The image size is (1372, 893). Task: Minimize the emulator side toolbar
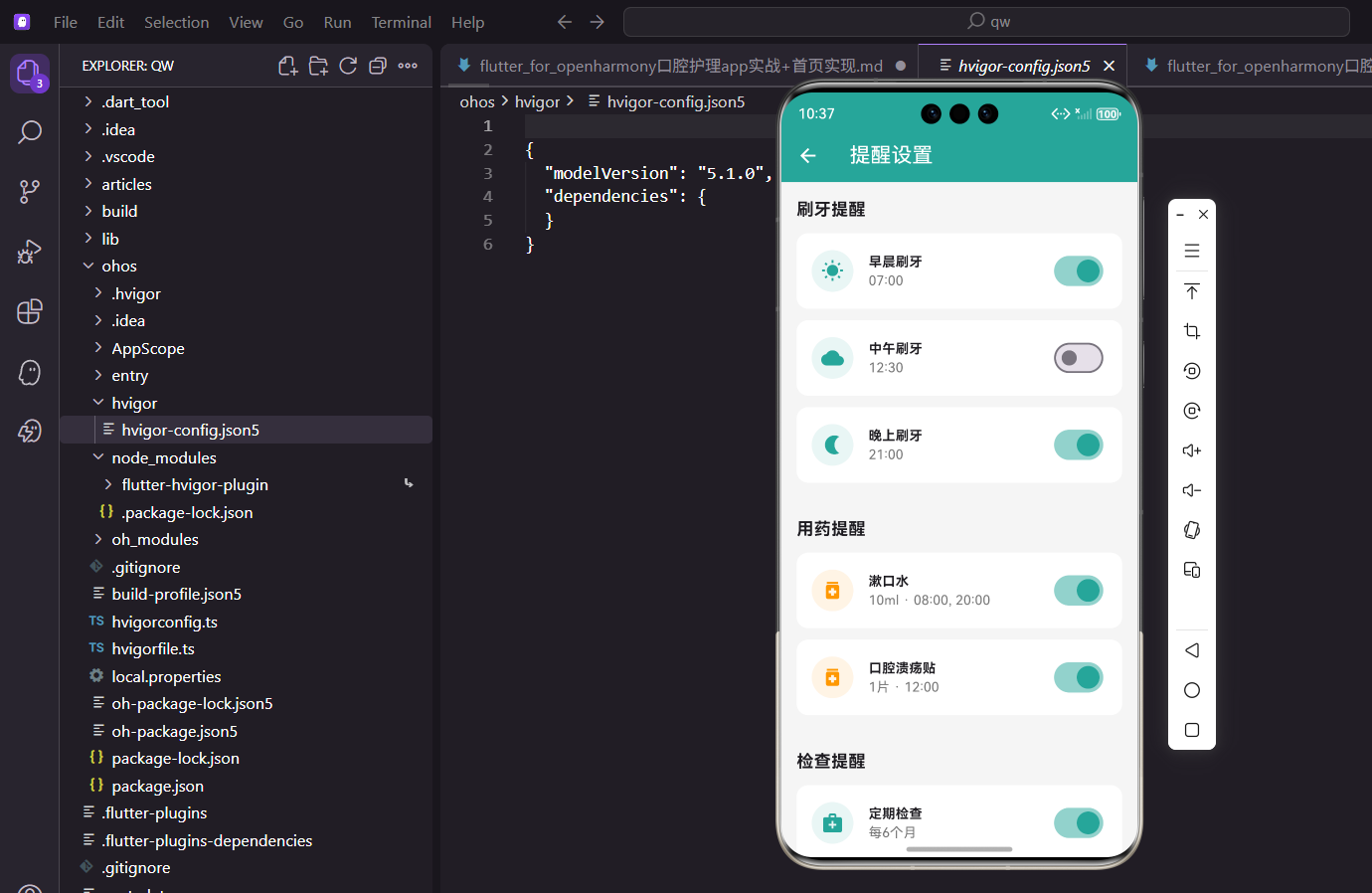point(1180,215)
